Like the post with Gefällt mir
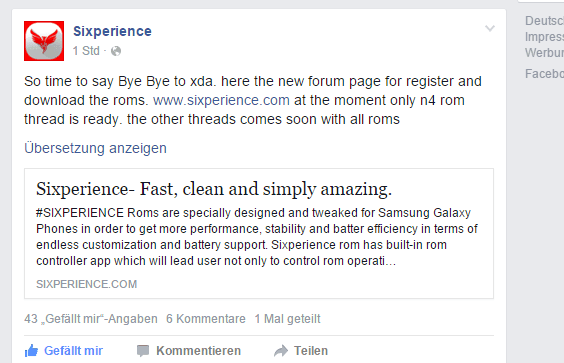The width and height of the screenshot is (564, 363). (64, 350)
